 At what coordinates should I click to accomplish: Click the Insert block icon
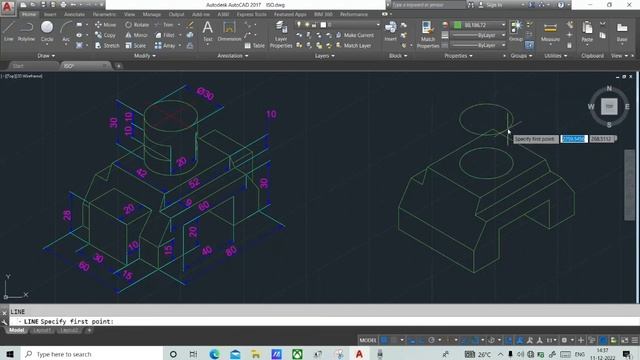[390, 31]
